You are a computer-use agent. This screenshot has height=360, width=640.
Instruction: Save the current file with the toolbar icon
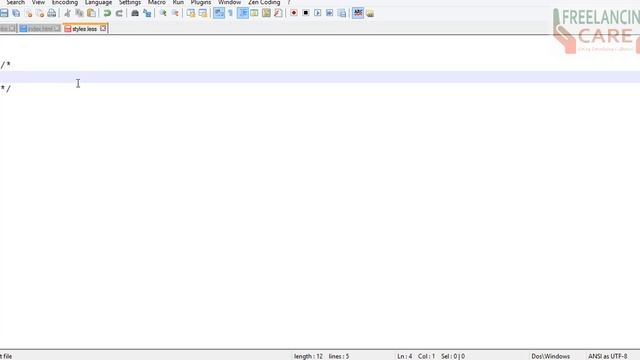[x=4, y=13]
